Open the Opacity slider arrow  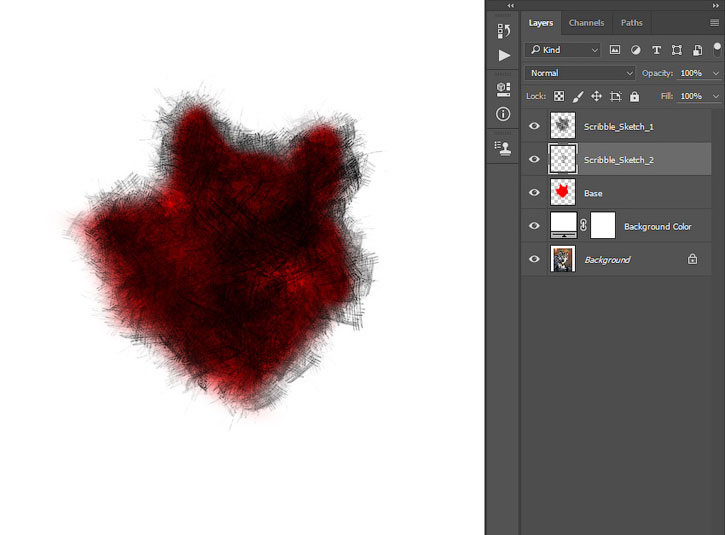coord(716,74)
